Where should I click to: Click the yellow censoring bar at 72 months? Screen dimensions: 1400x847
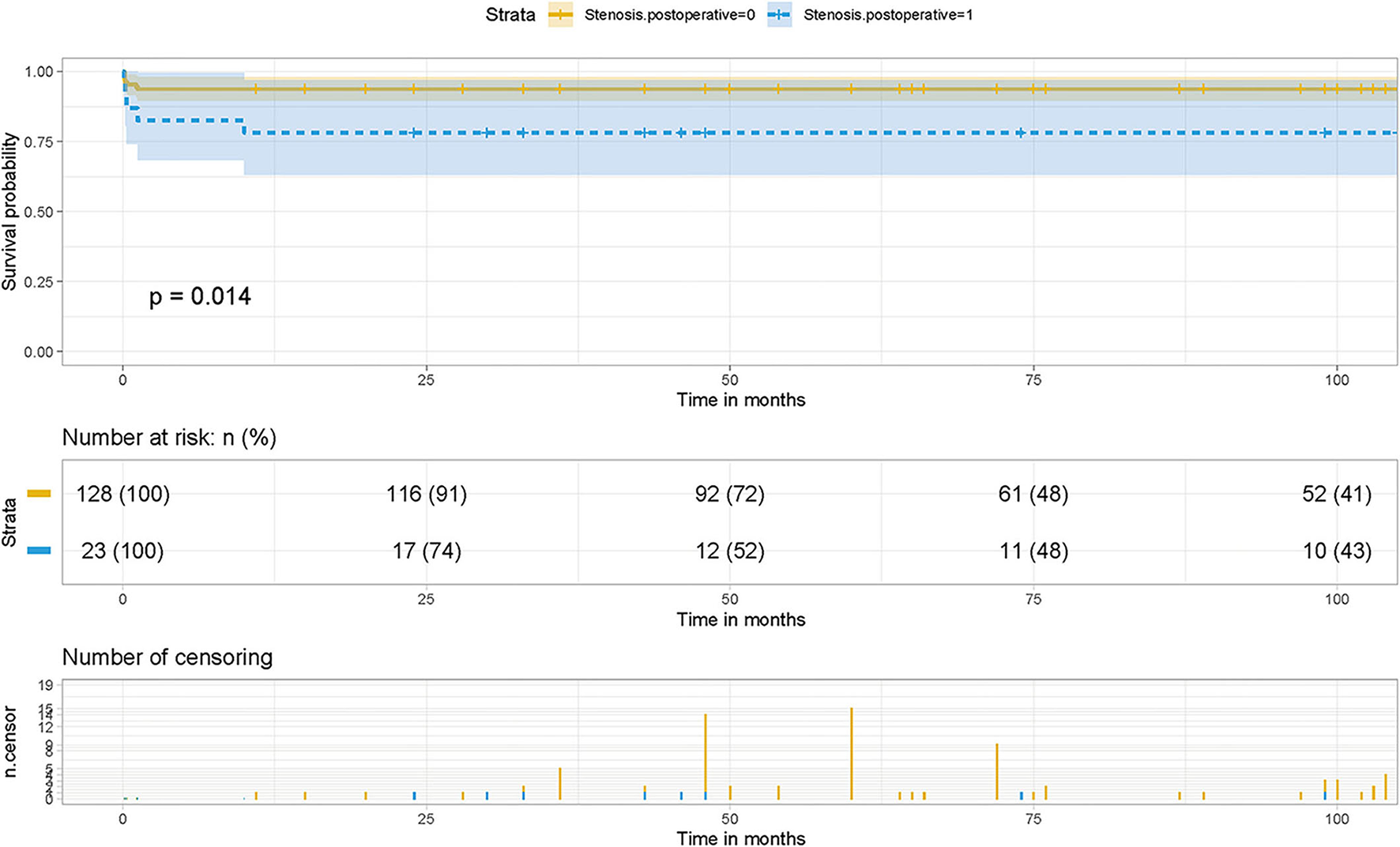click(x=997, y=771)
